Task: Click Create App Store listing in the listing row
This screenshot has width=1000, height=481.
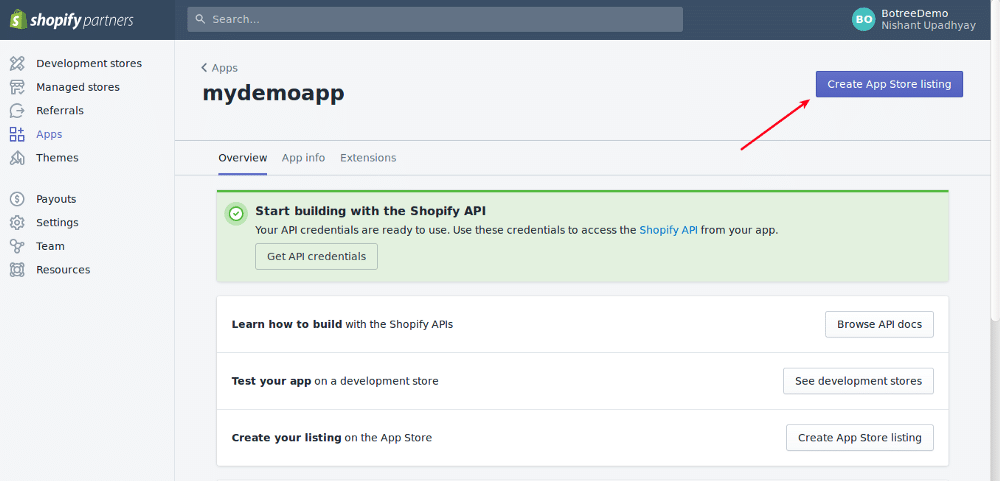Action: pos(860,438)
